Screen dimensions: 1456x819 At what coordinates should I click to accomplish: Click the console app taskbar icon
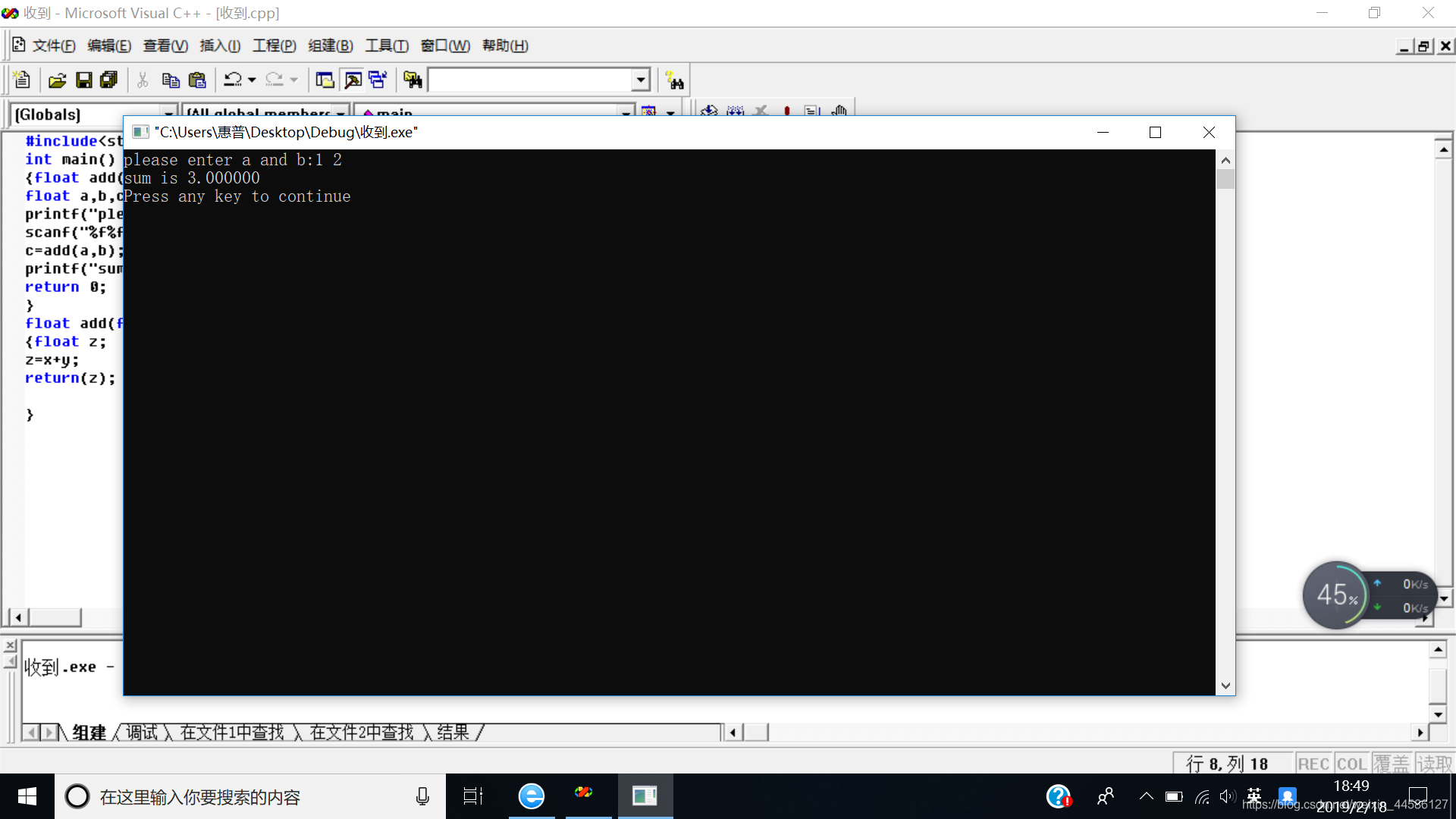point(645,796)
